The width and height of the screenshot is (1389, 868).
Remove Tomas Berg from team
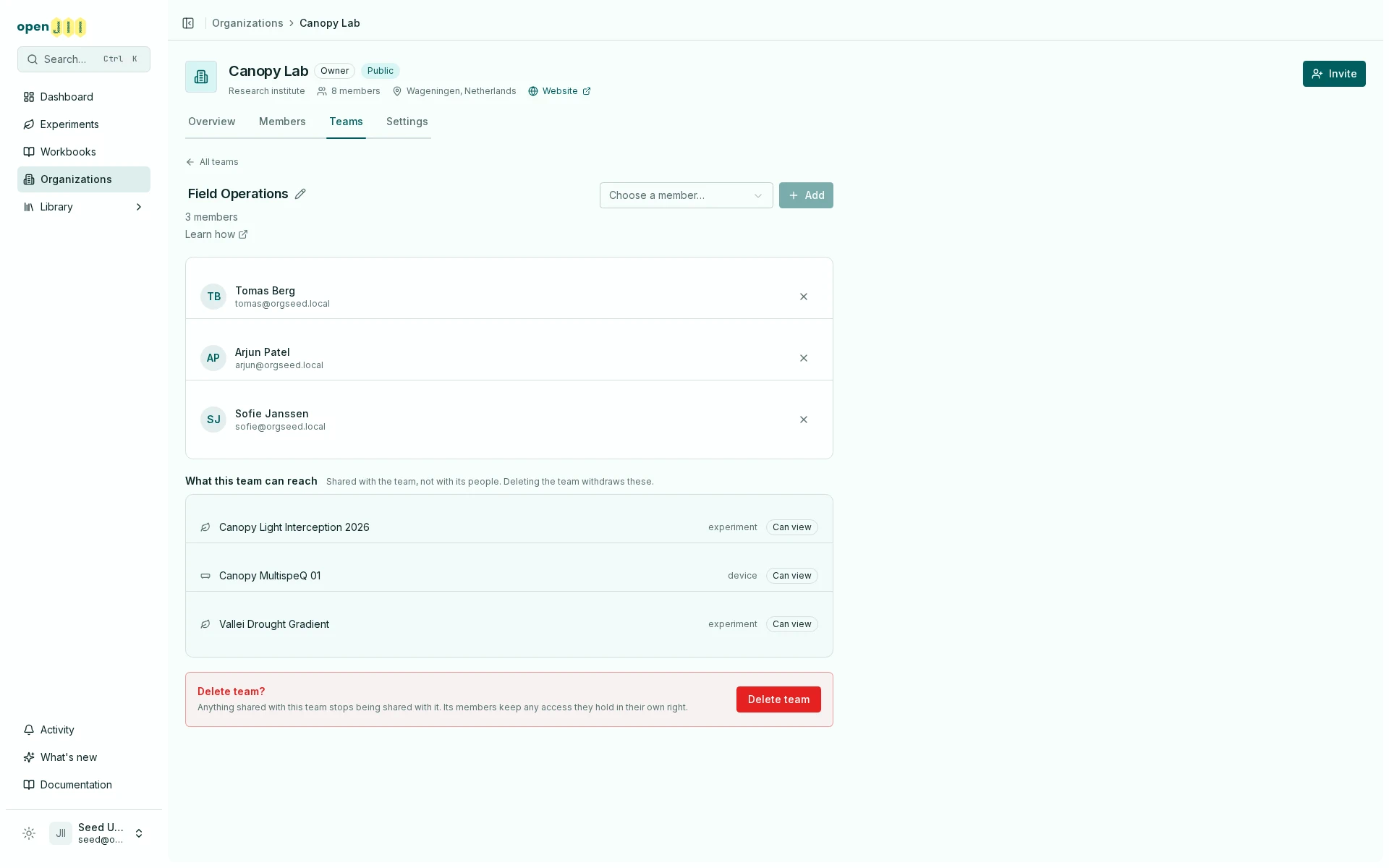[804, 297]
